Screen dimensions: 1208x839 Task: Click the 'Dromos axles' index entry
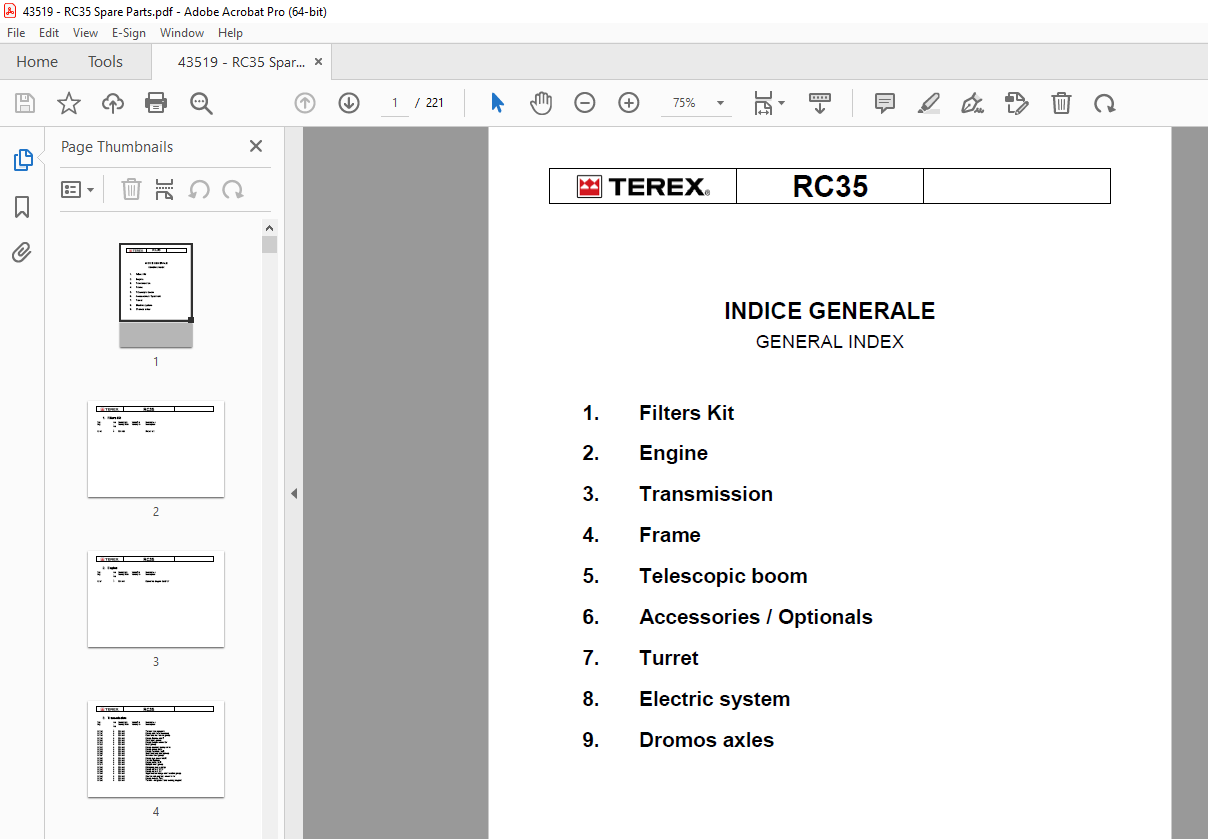[706, 740]
